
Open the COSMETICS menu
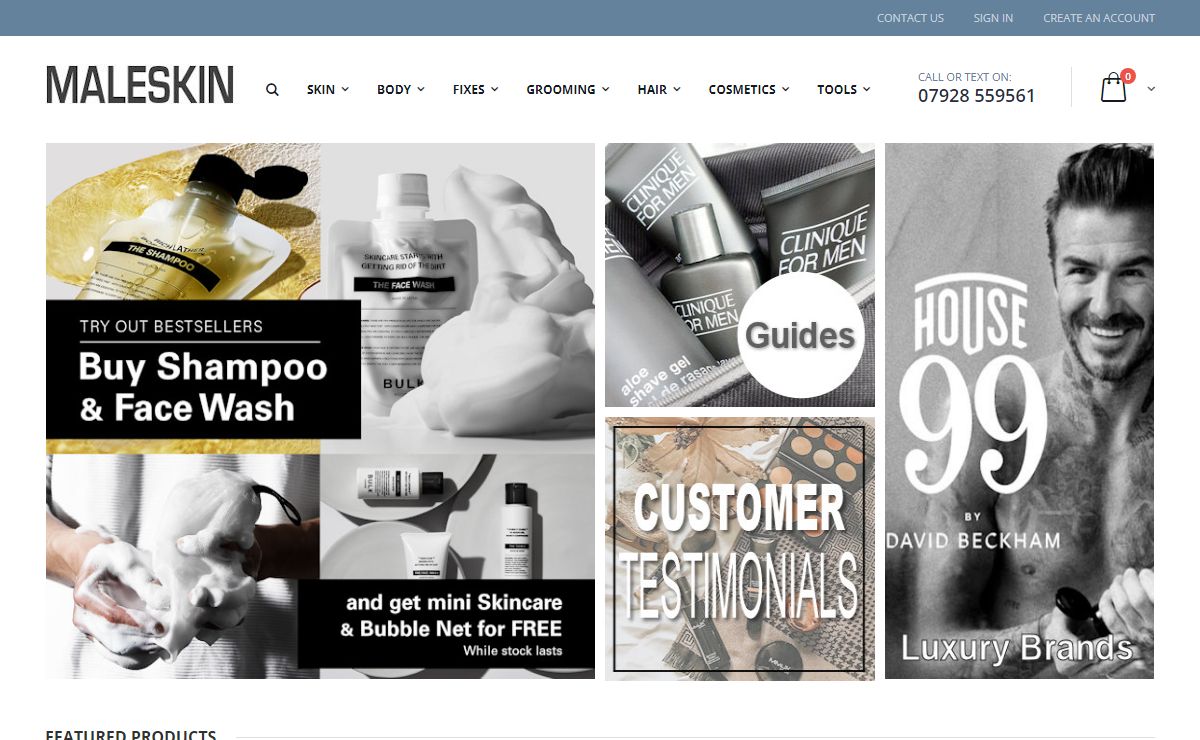point(742,89)
